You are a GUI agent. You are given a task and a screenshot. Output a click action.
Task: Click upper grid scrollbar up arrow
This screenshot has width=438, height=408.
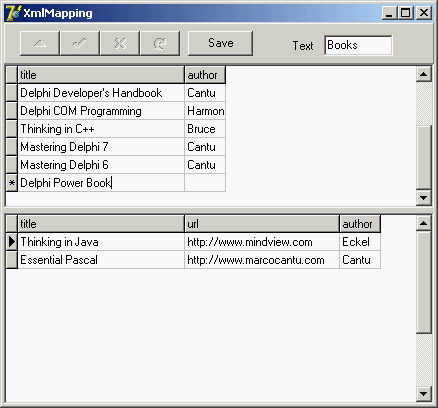[x=424, y=74]
